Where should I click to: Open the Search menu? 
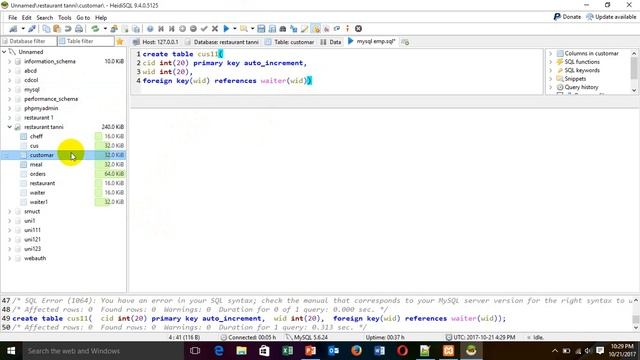(x=44, y=18)
